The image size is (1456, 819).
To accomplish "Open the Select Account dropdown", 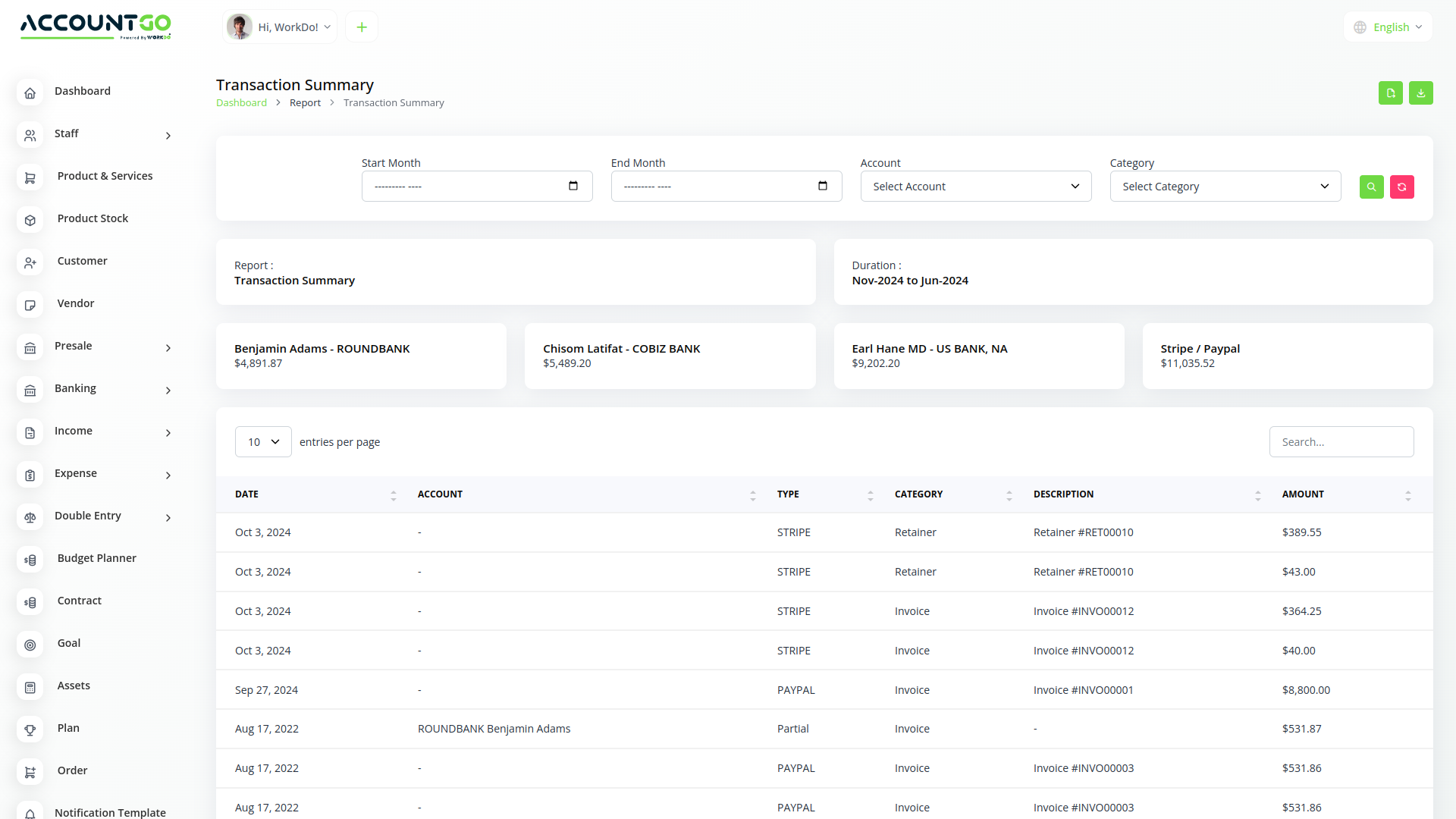I will click(976, 186).
